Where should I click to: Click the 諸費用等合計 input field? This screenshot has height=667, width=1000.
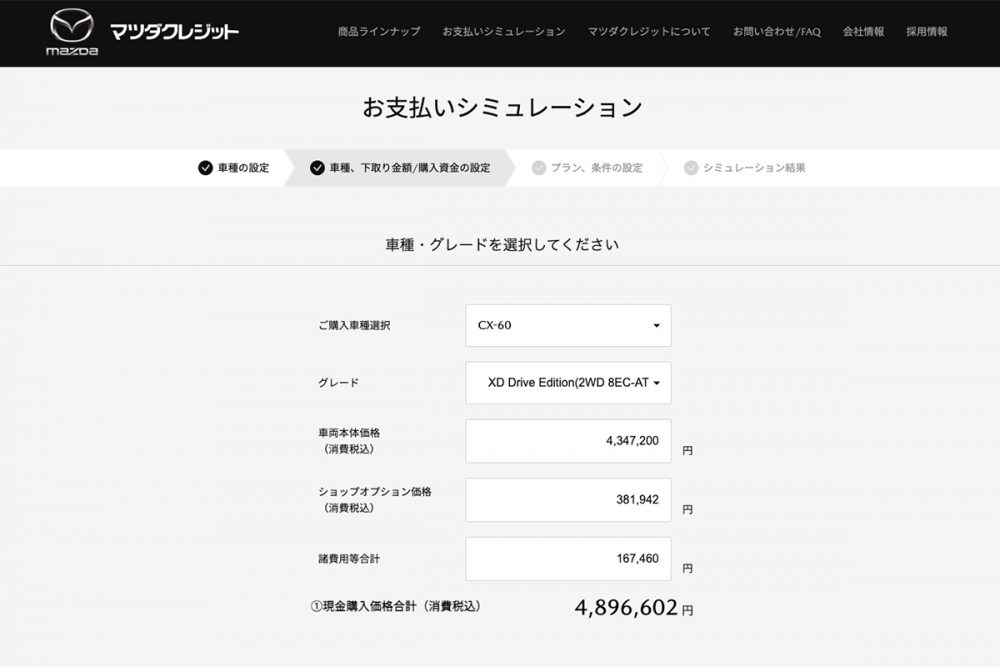(568, 559)
